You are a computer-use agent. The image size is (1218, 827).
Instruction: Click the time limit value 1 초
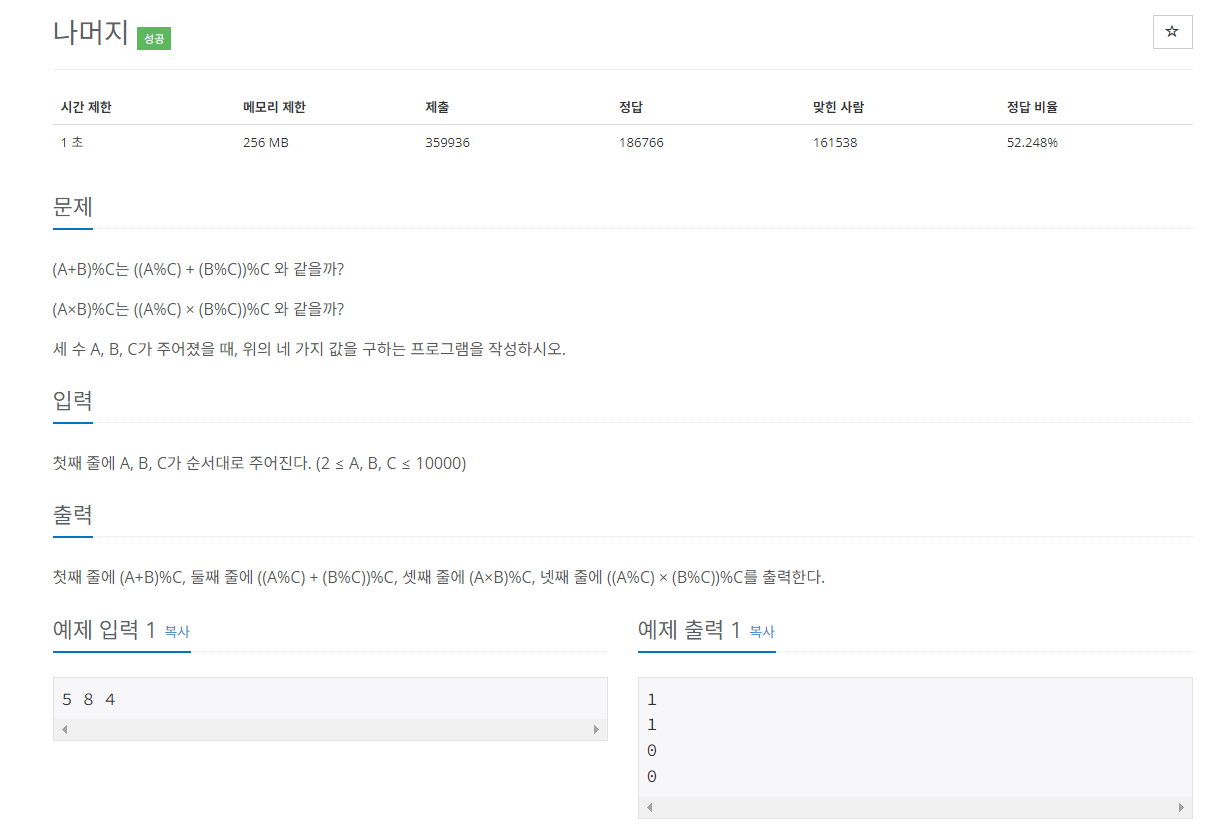[71, 142]
